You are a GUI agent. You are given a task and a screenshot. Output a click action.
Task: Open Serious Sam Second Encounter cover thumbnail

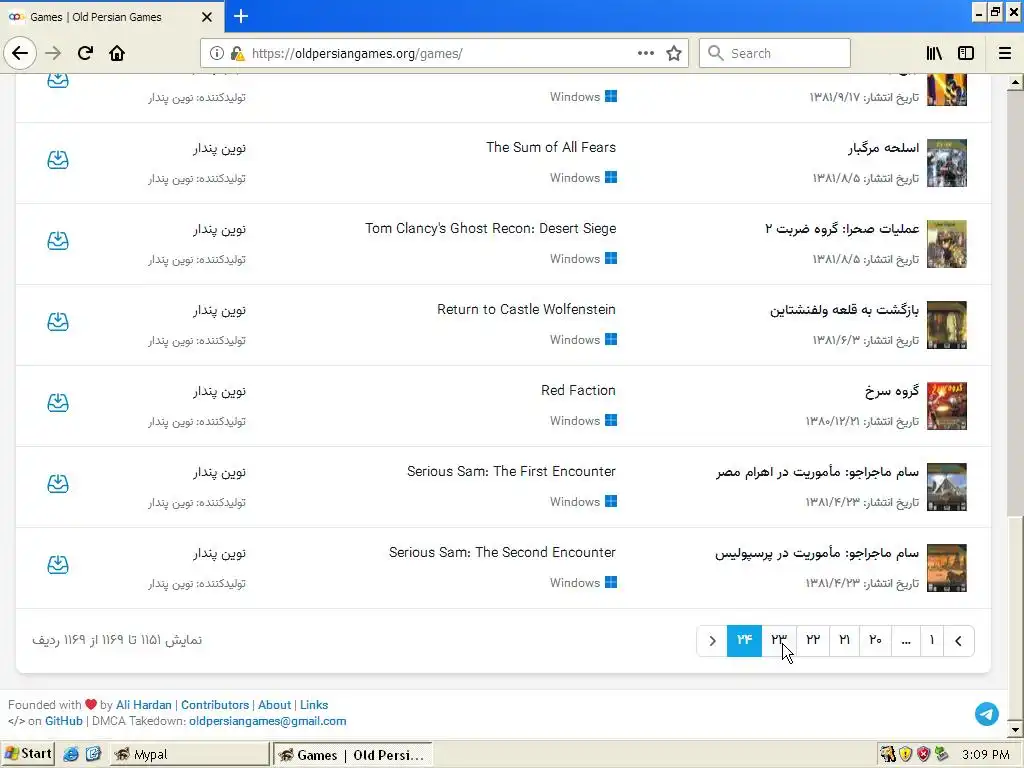click(x=947, y=568)
